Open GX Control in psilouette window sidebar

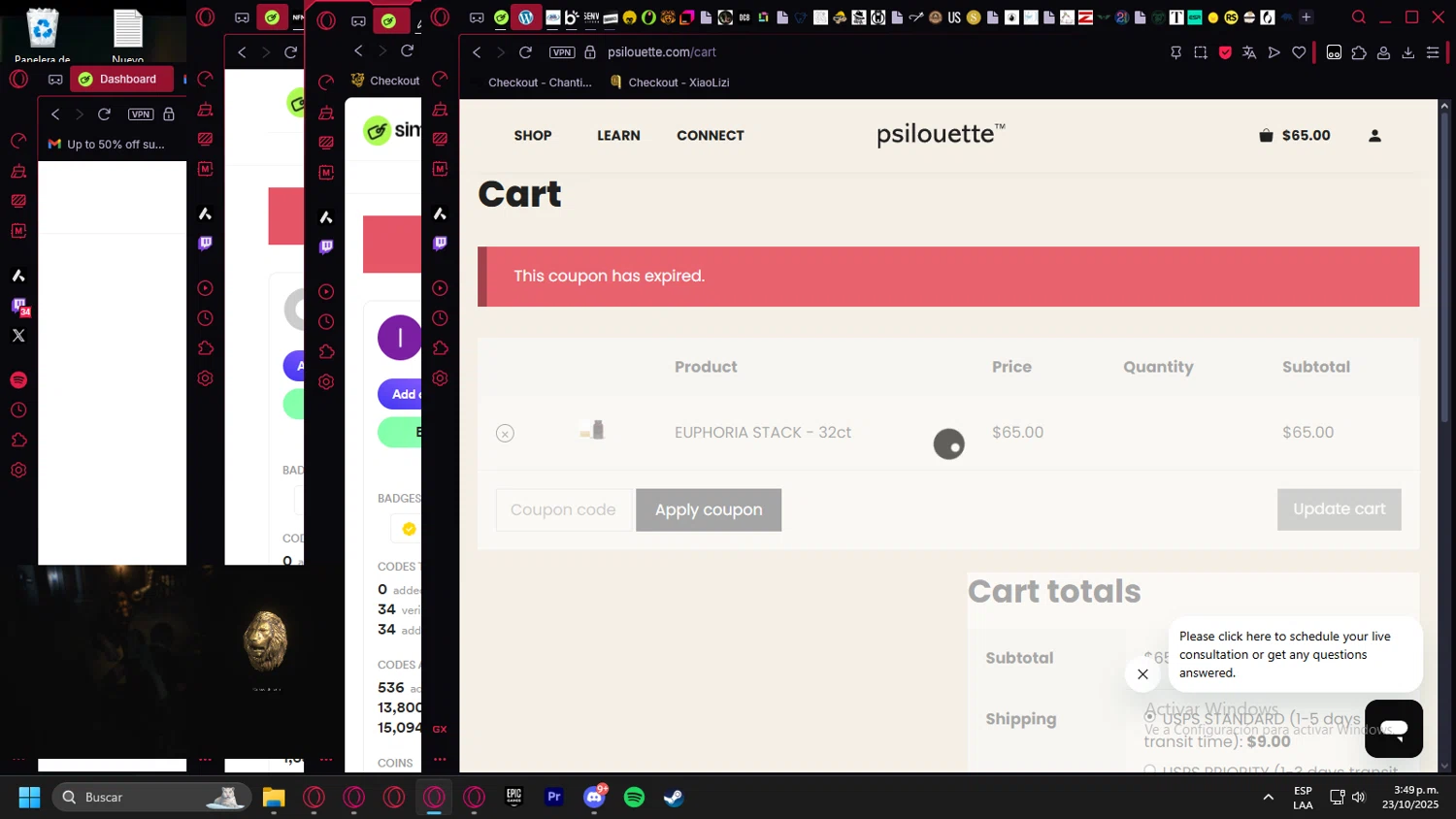[x=440, y=79]
